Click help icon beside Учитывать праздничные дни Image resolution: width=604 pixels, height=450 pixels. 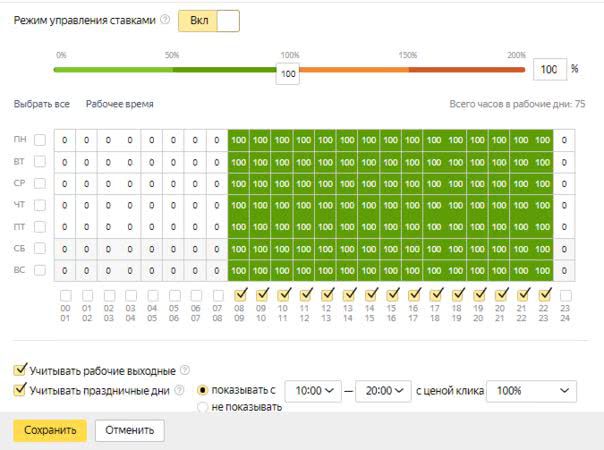click(180, 390)
